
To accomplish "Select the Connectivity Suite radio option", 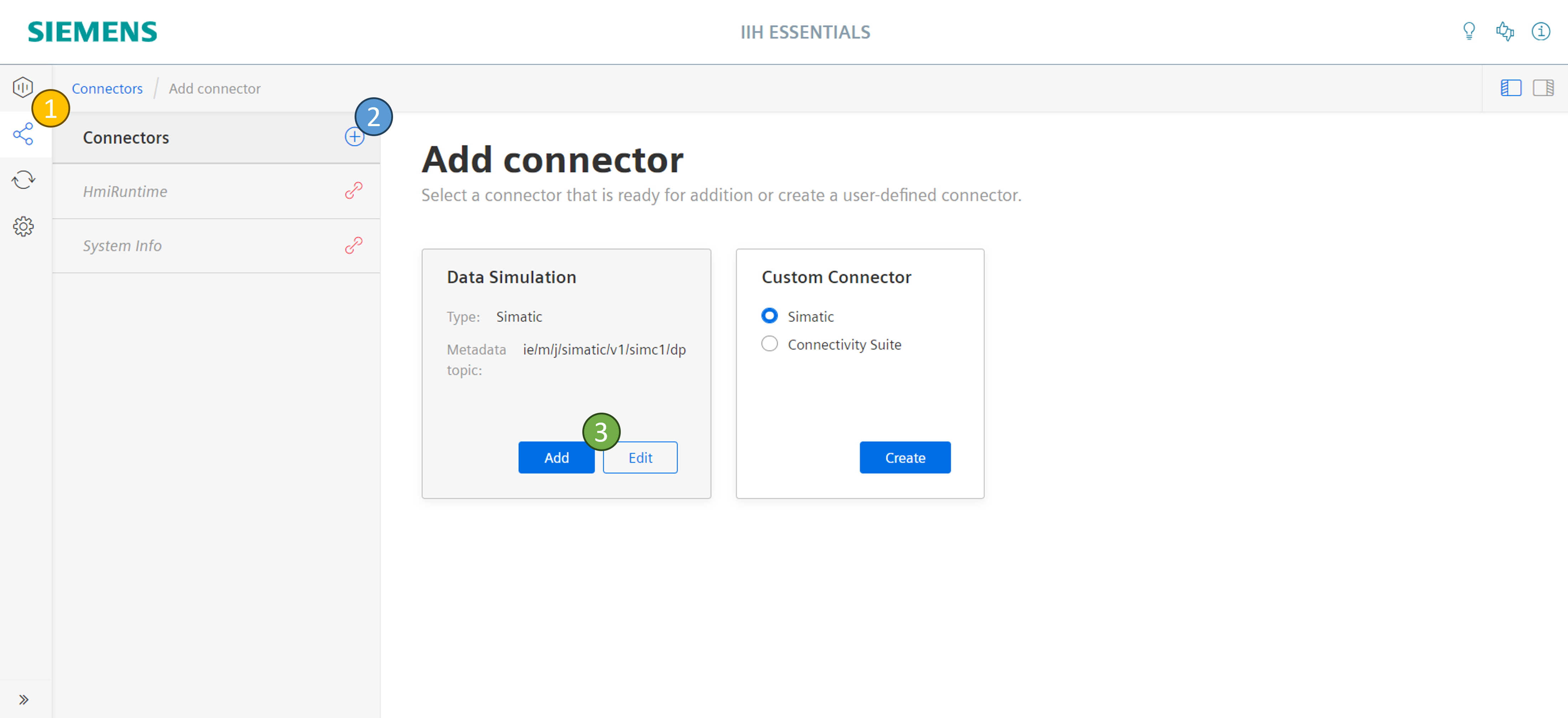I will pos(769,344).
